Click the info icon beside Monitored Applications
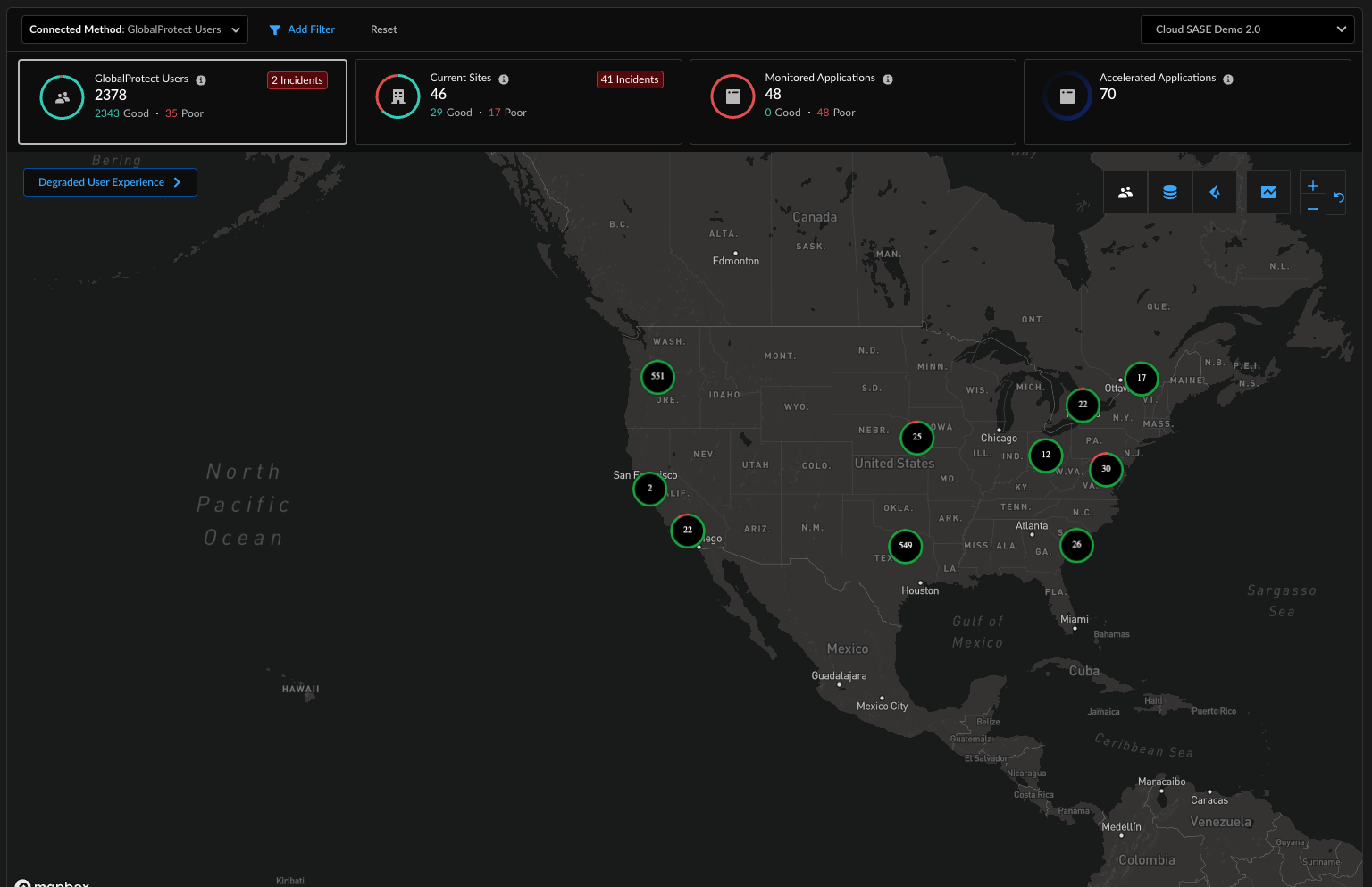This screenshot has width=1372, height=887. pyautogui.click(x=888, y=79)
